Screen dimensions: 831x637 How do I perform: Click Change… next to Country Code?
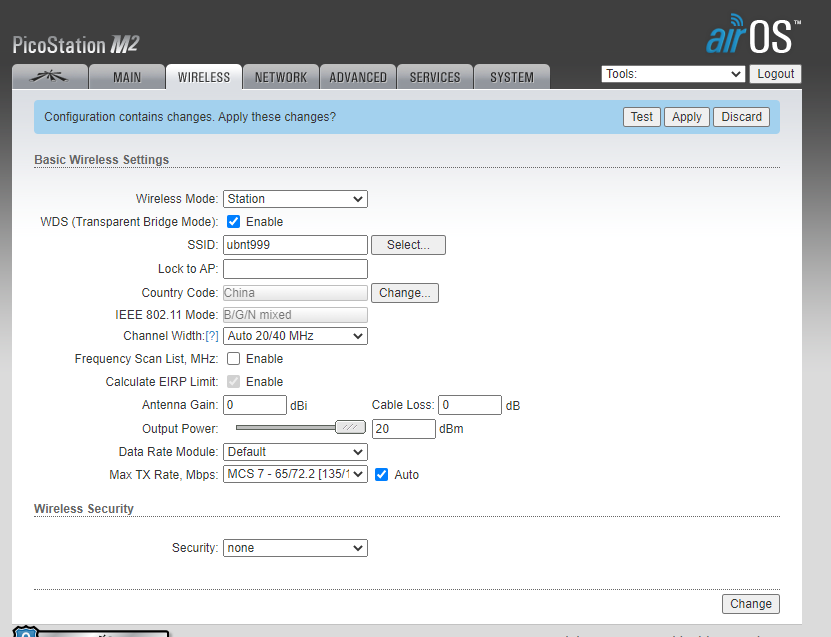pos(405,293)
